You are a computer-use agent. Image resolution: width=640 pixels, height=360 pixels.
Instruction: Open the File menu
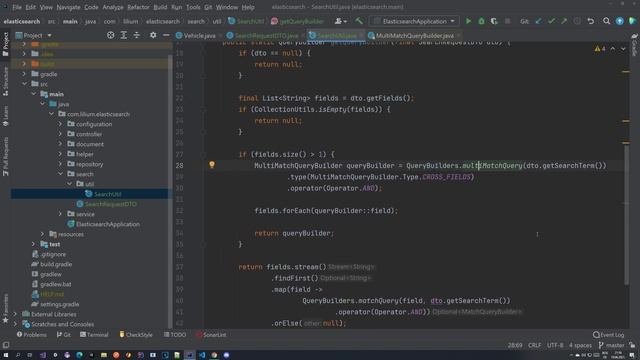pyautogui.click(x=17, y=7)
